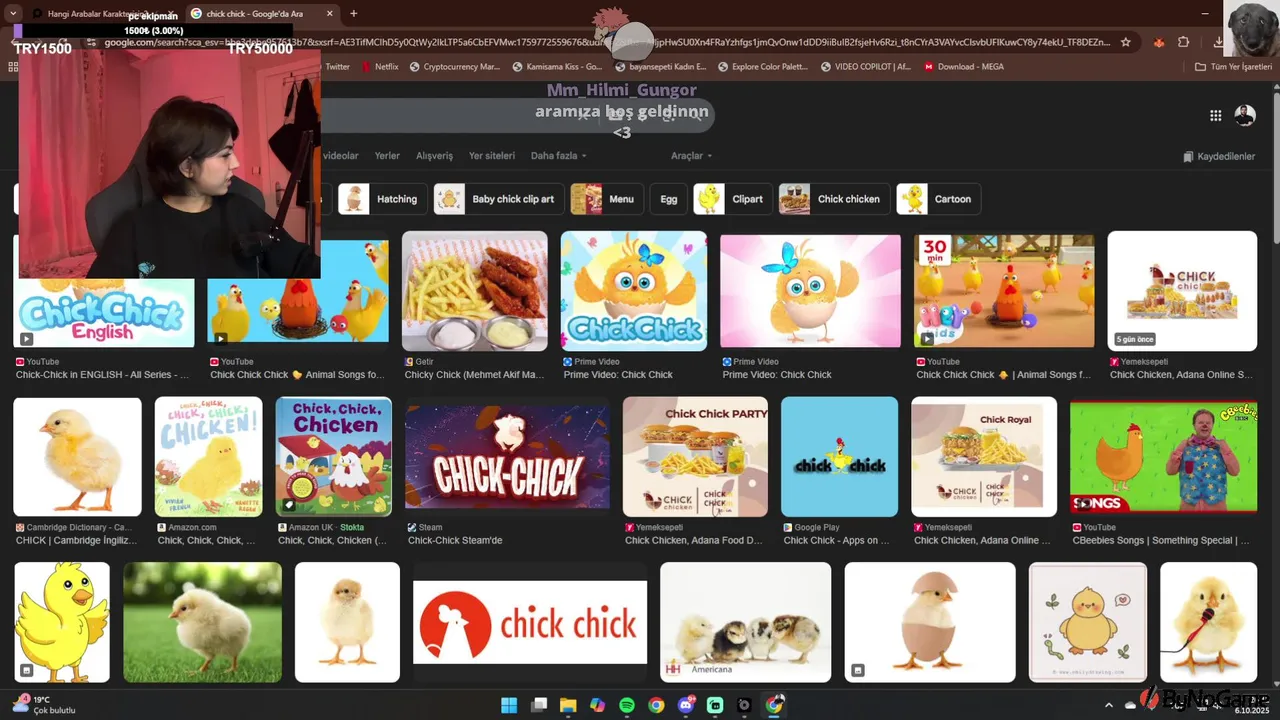Open the Chick Royal menu image
This screenshot has height=720, width=1280.
[x=984, y=457]
